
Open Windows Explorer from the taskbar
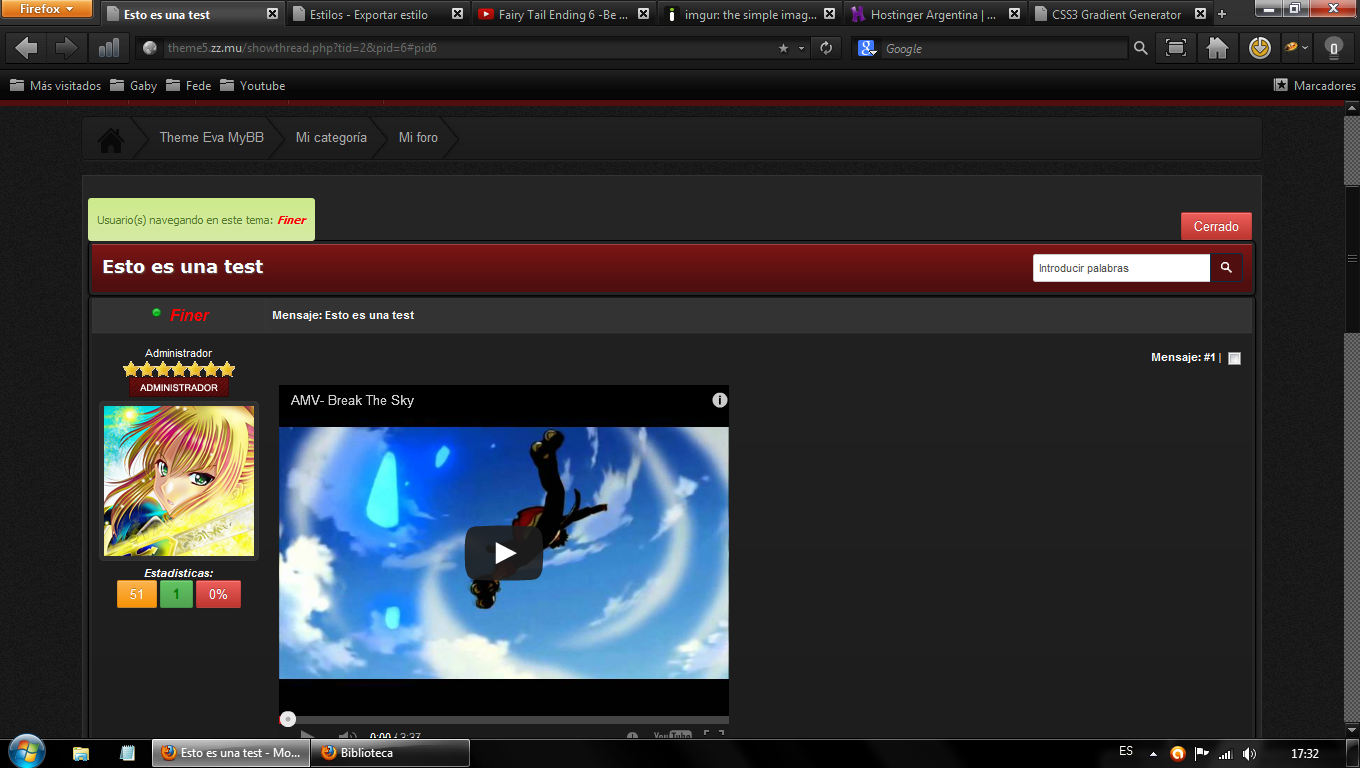click(x=81, y=753)
